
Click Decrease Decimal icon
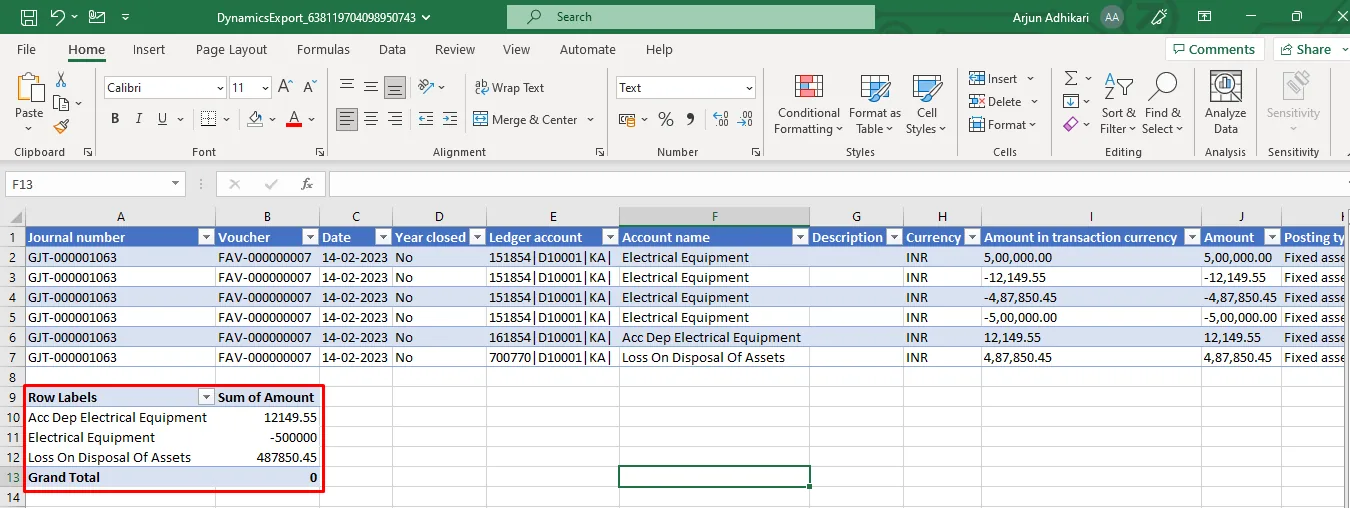click(744, 119)
